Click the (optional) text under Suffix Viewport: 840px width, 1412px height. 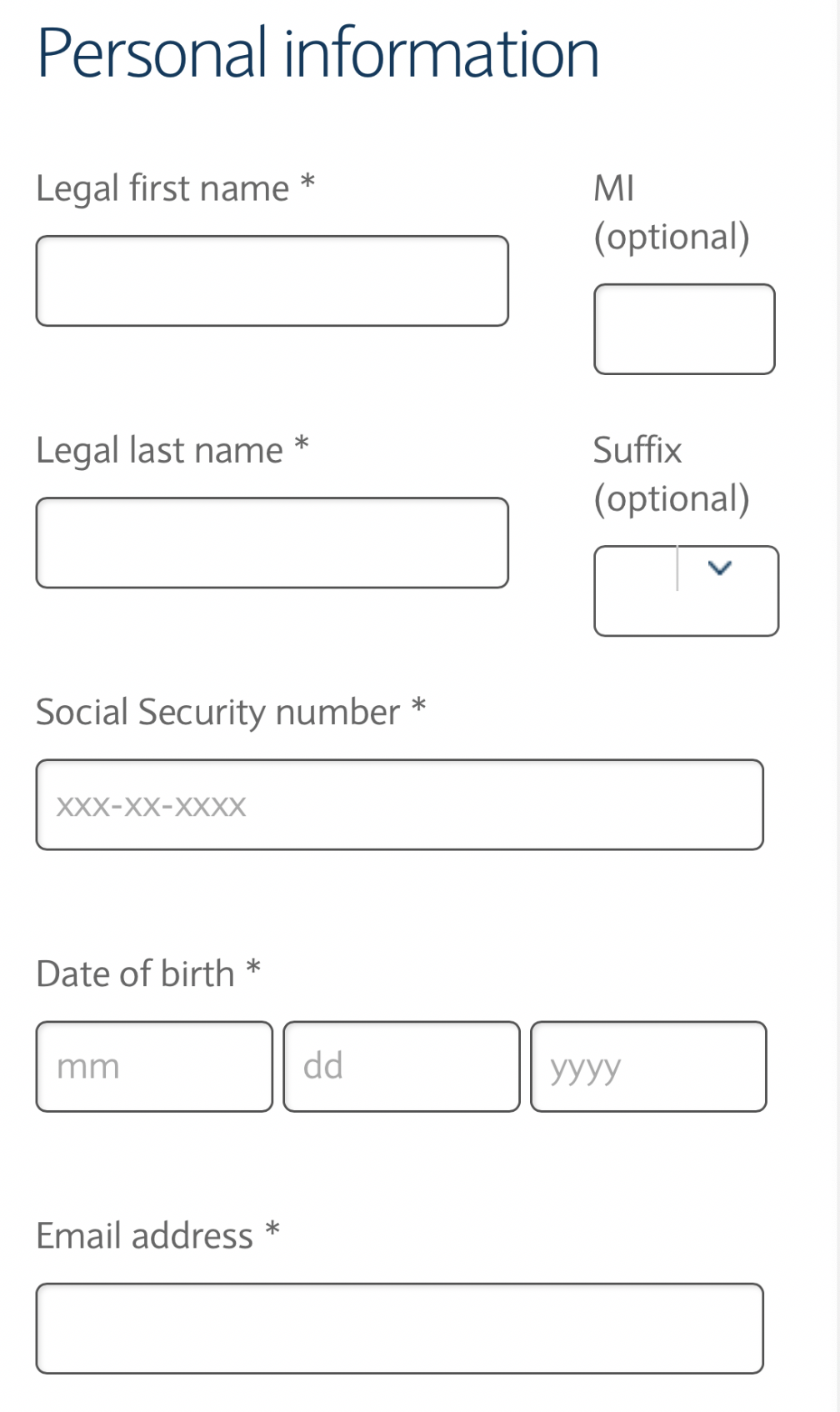tap(672, 499)
